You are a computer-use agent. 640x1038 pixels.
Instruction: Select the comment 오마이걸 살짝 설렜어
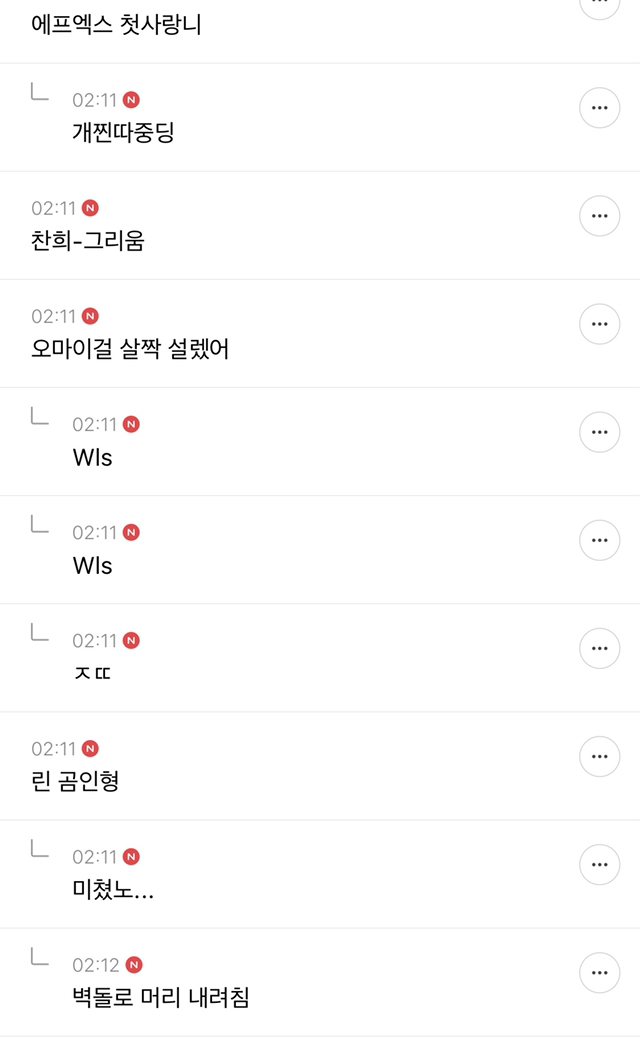click(130, 349)
